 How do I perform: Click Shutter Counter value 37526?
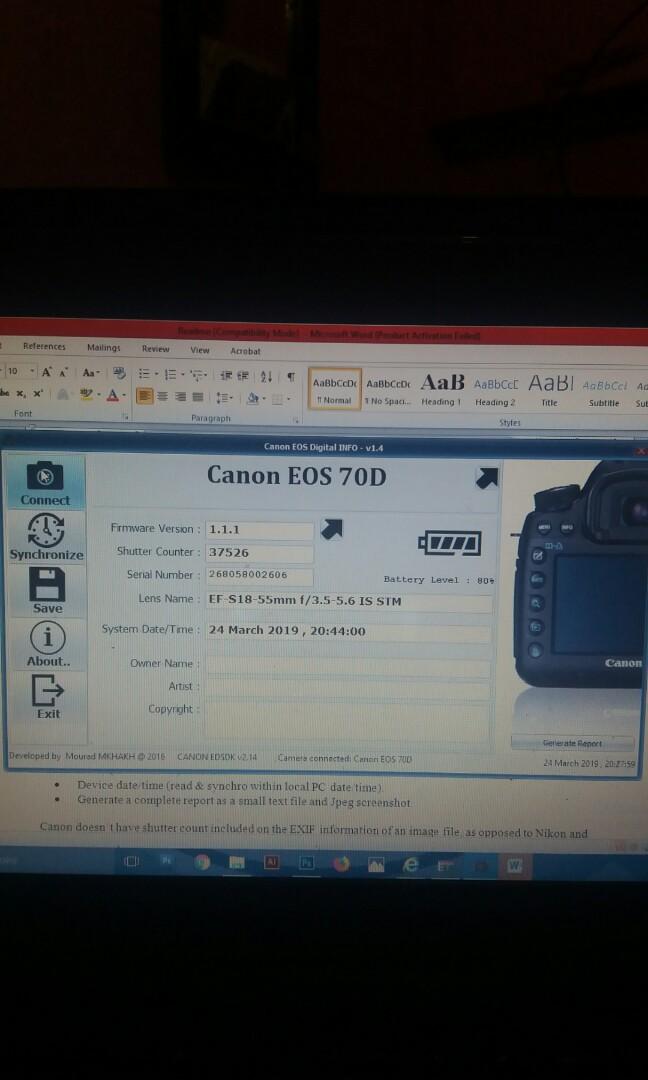click(x=260, y=552)
